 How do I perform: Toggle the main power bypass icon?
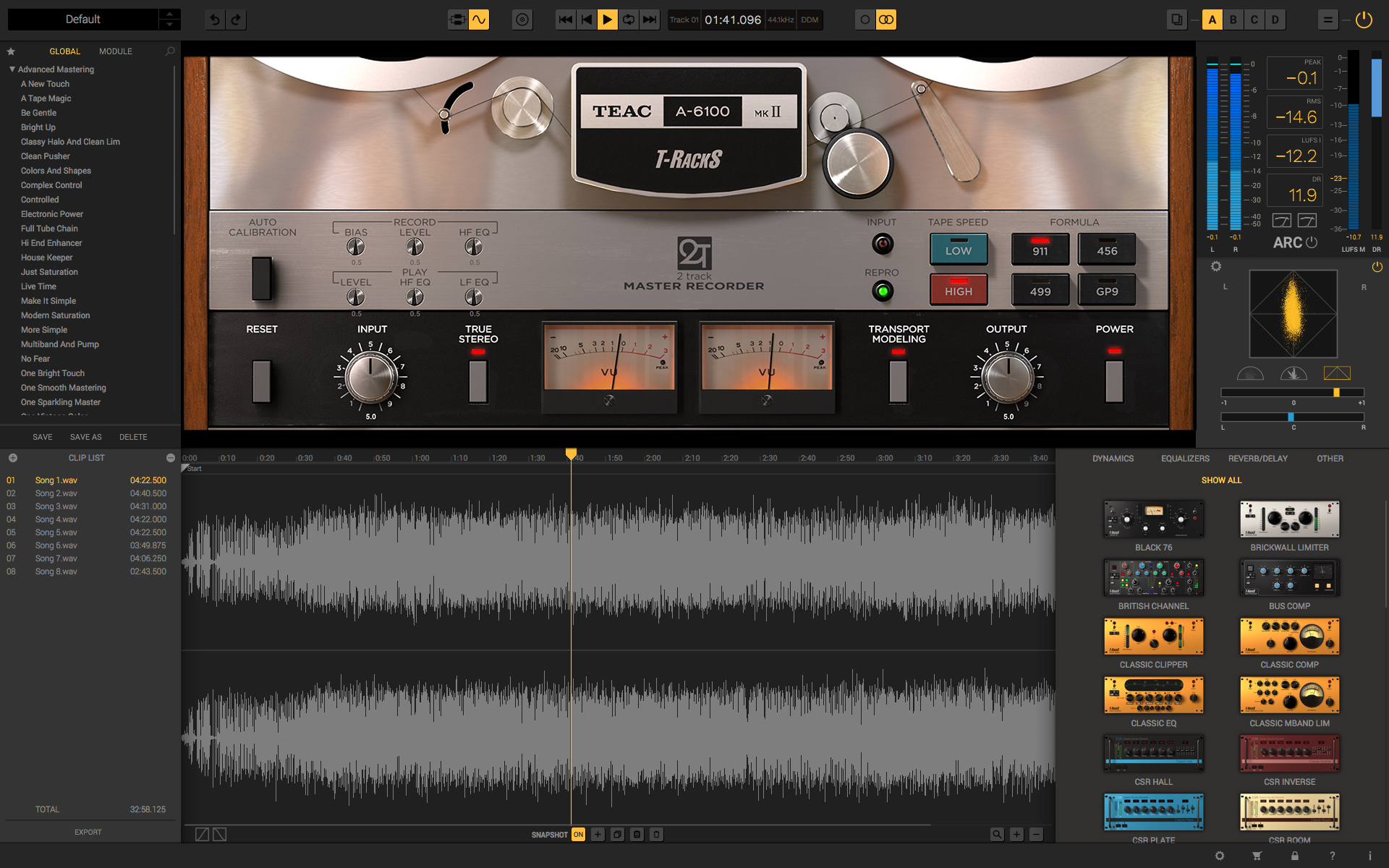[x=1364, y=20]
